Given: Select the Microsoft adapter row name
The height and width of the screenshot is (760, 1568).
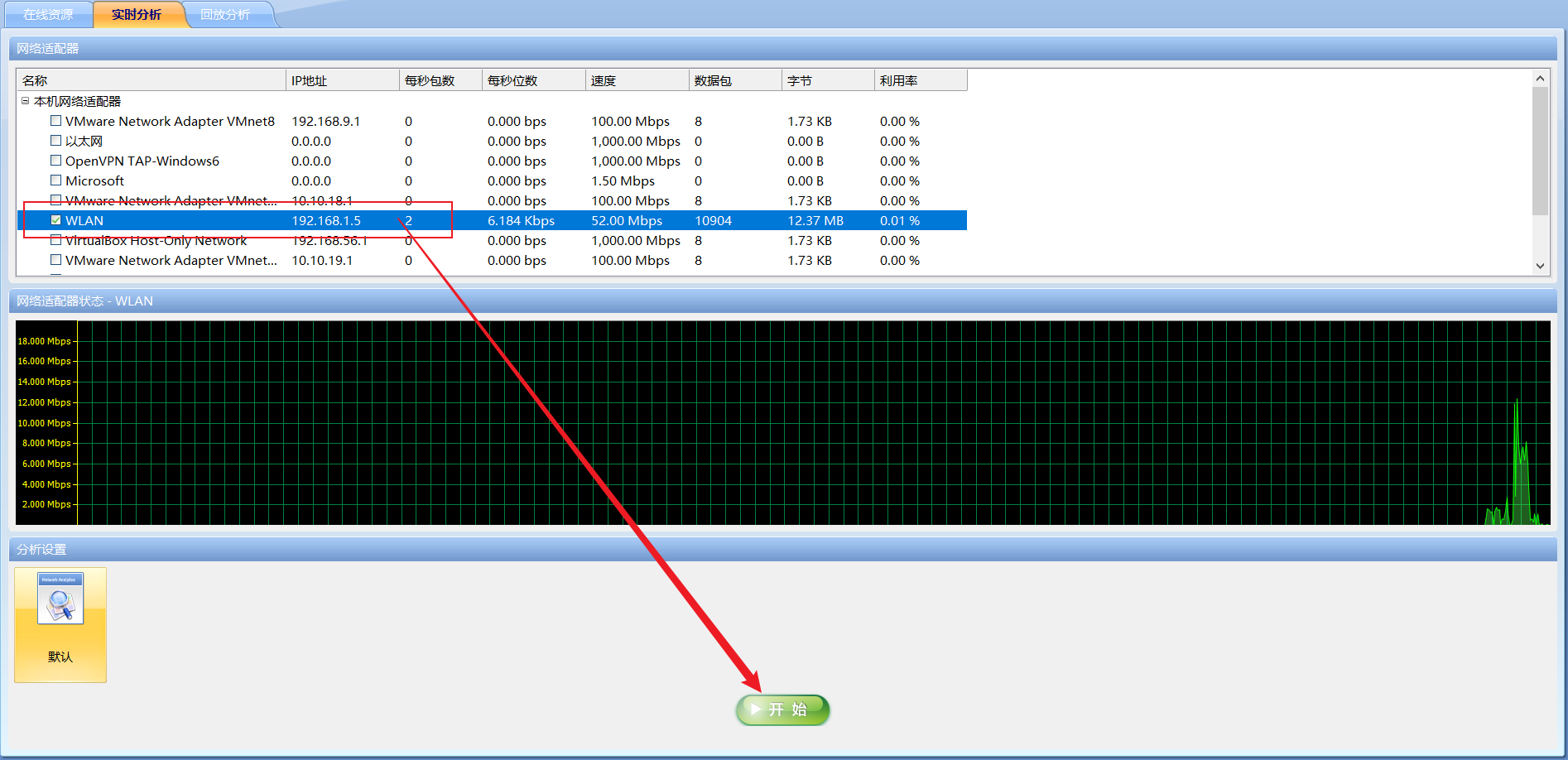Looking at the screenshot, I should click(x=94, y=180).
